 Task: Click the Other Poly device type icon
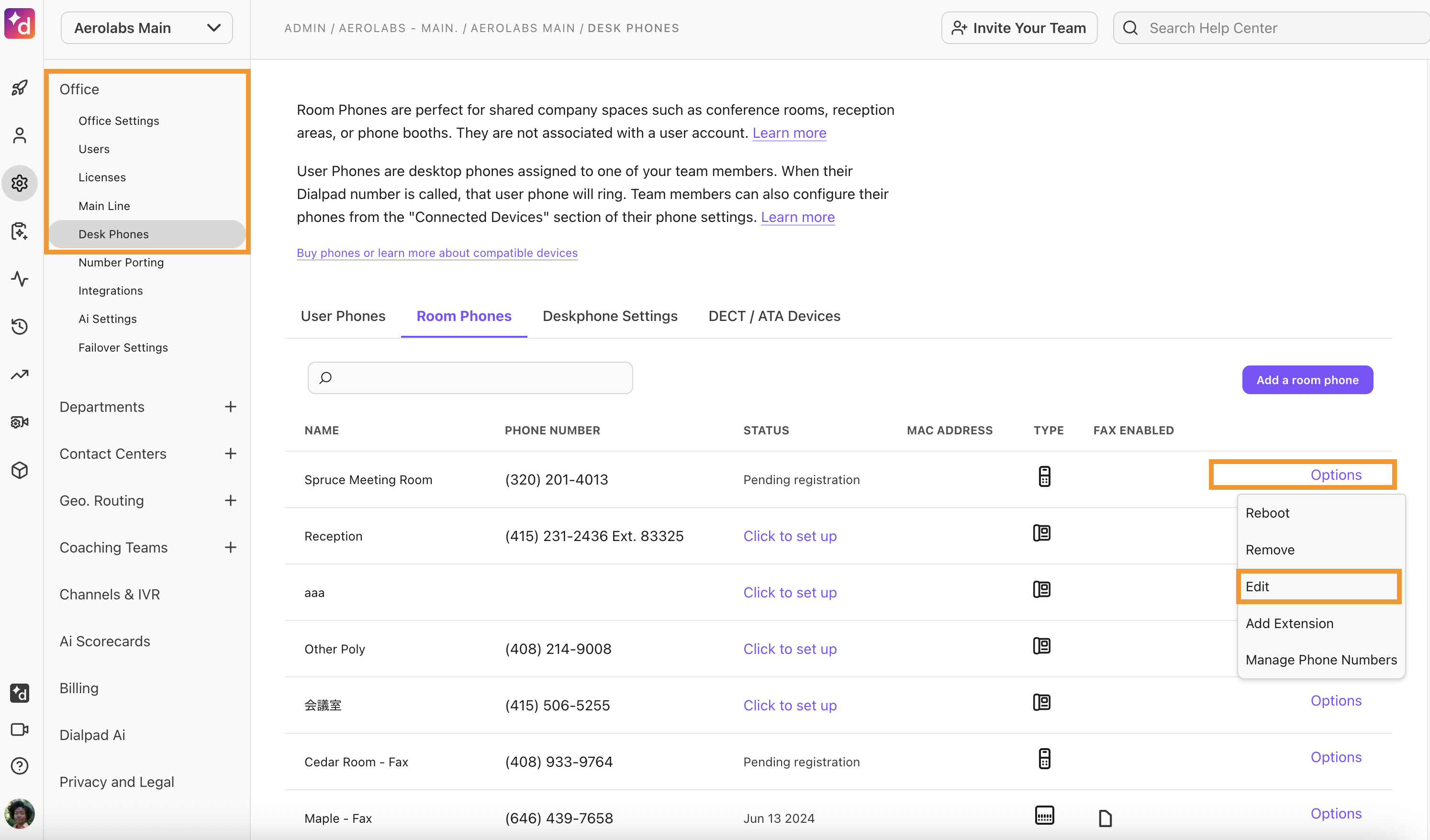tap(1042, 646)
